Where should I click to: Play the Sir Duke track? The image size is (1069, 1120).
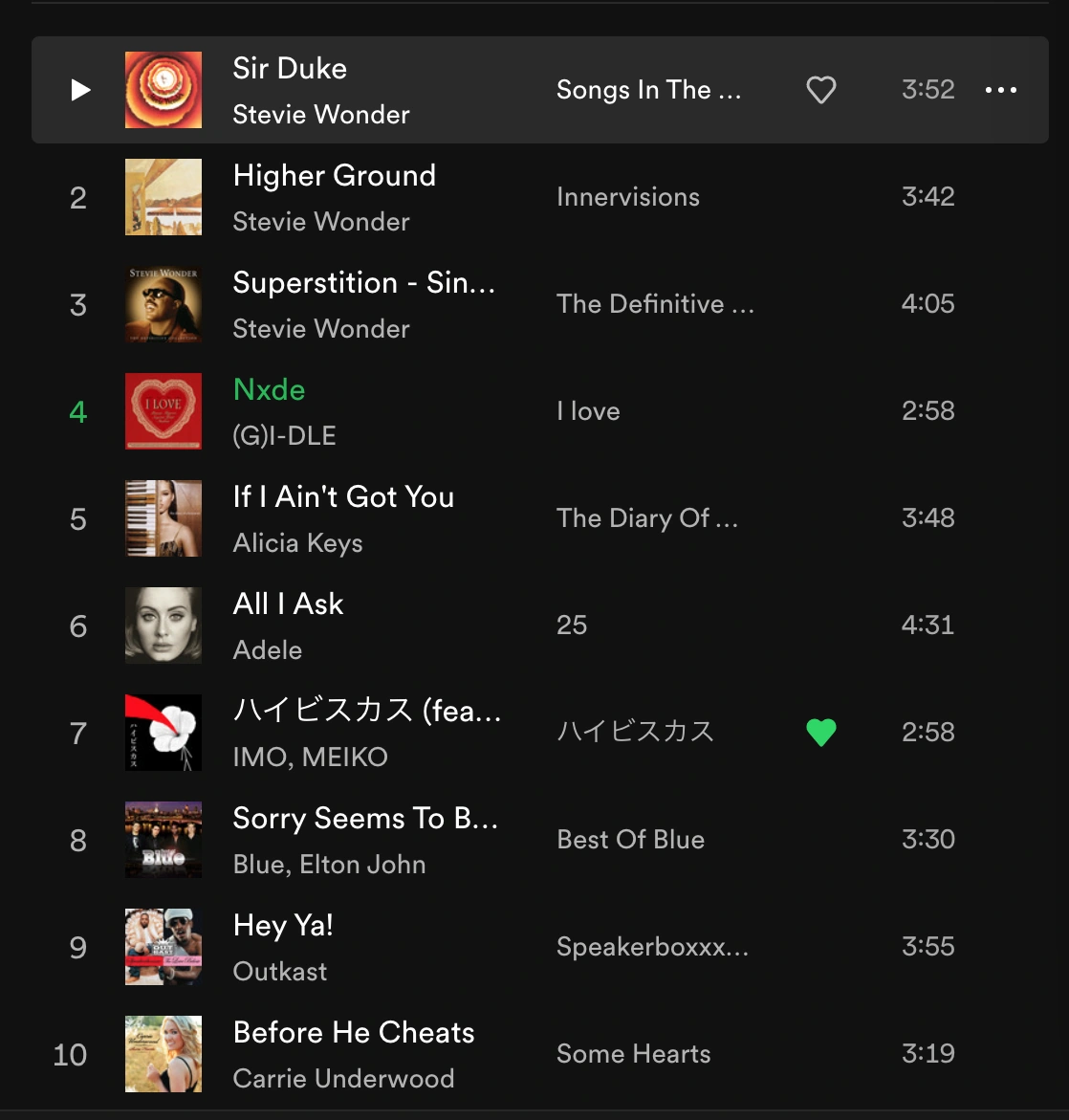tap(80, 90)
